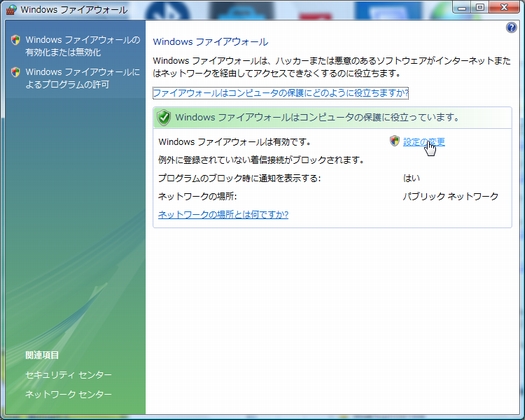The height and width of the screenshot is (420, 525).
Task: Click the Windows Firewall title bar icon
Action: pyautogui.click(x=11, y=9)
